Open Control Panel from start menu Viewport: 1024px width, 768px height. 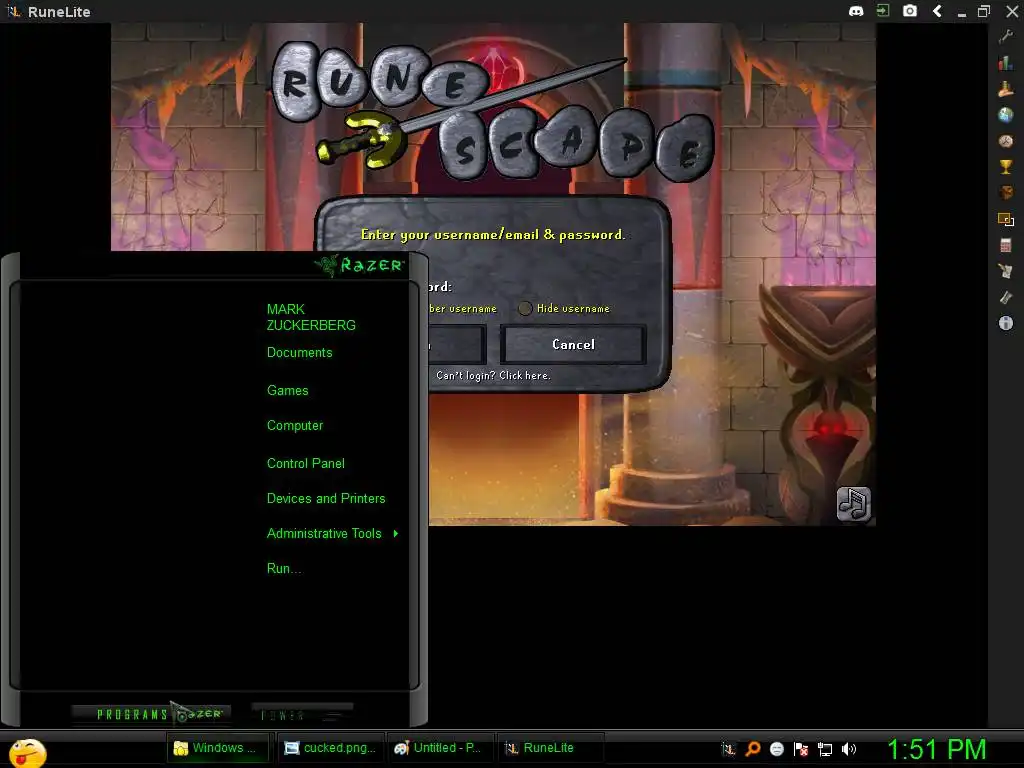coord(306,464)
